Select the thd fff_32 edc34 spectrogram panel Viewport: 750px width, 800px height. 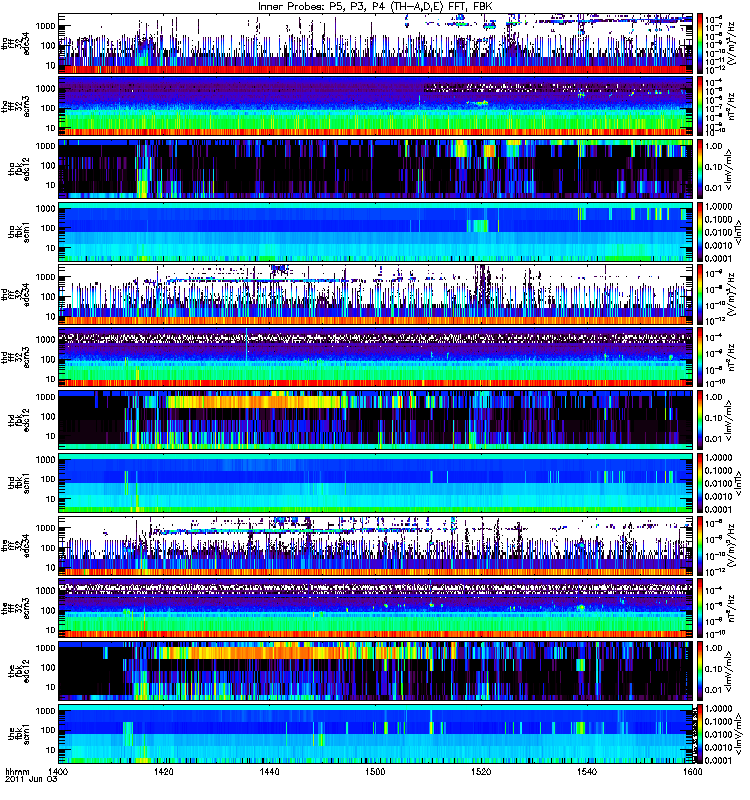[x=375, y=294]
